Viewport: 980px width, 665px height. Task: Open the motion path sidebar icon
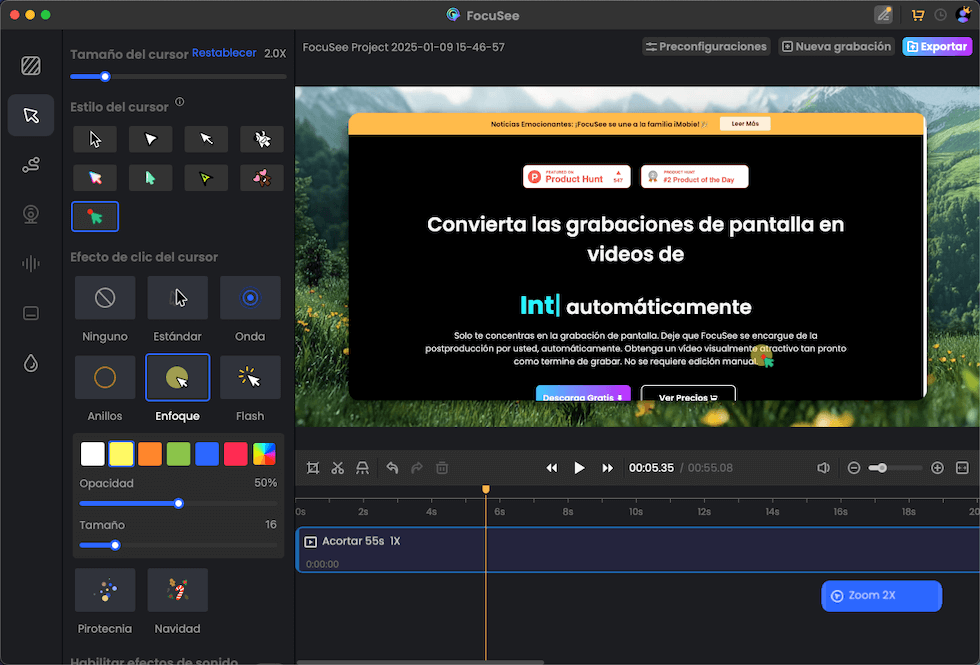pos(31,165)
